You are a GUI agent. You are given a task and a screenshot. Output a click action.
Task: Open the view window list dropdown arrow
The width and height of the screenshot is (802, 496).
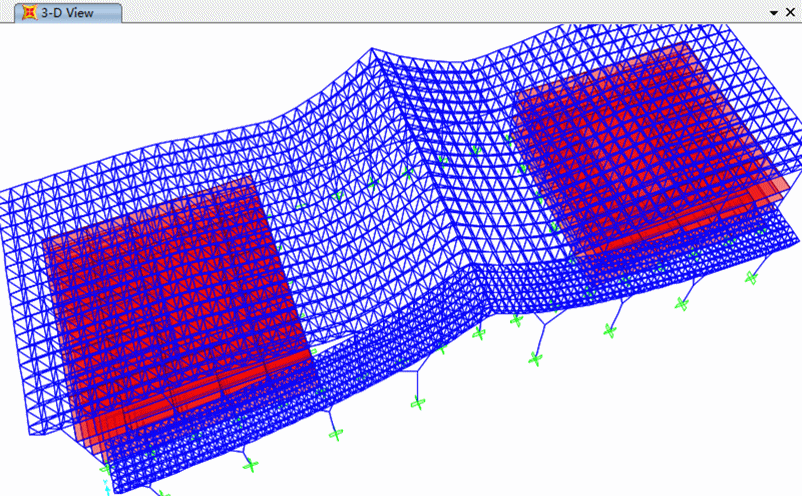pos(774,12)
